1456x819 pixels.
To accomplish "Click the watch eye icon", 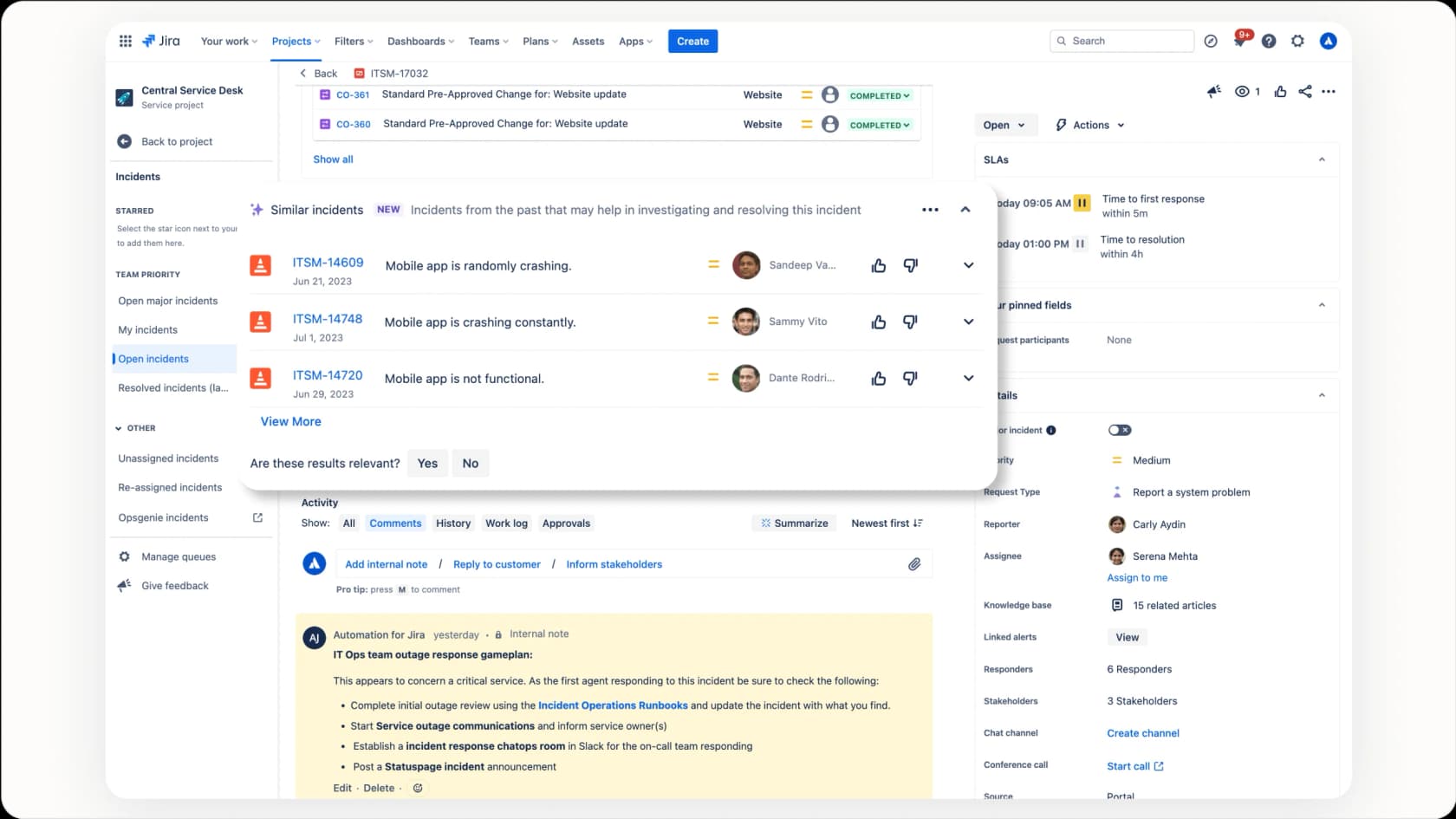I will click(x=1242, y=91).
